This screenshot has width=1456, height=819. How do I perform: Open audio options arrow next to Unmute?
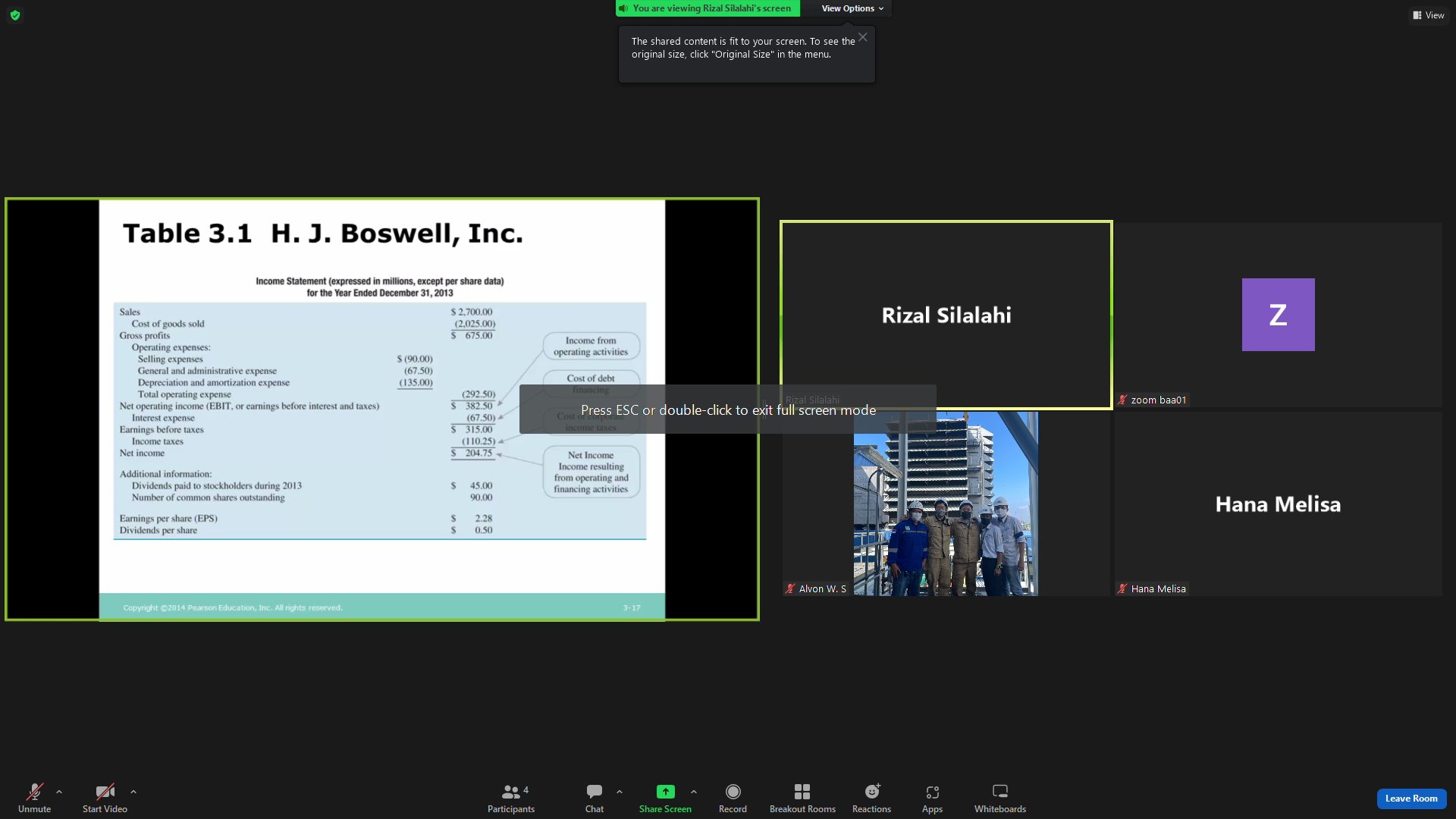click(59, 792)
